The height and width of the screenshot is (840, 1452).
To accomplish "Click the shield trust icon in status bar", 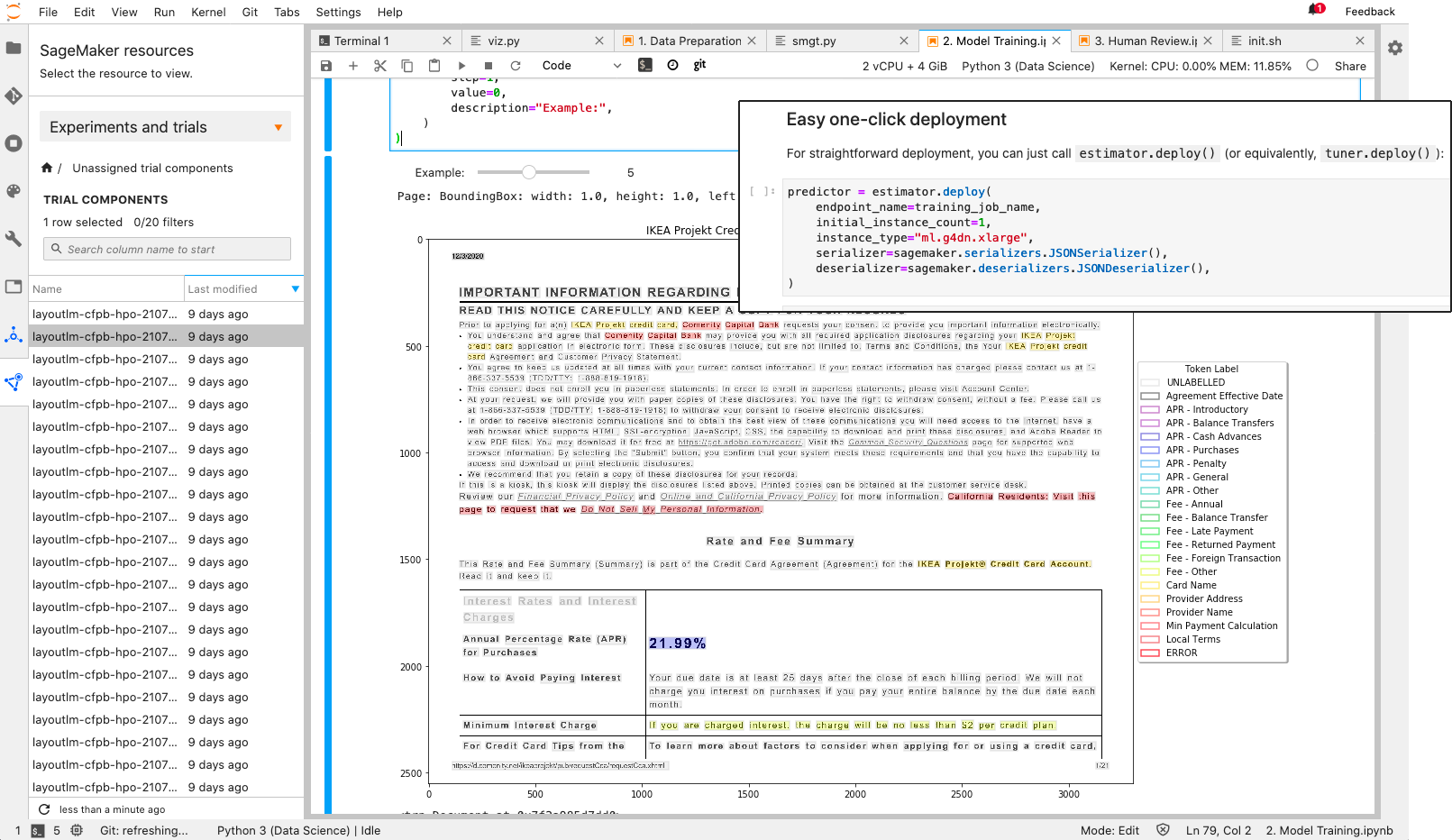I will (1163, 830).
